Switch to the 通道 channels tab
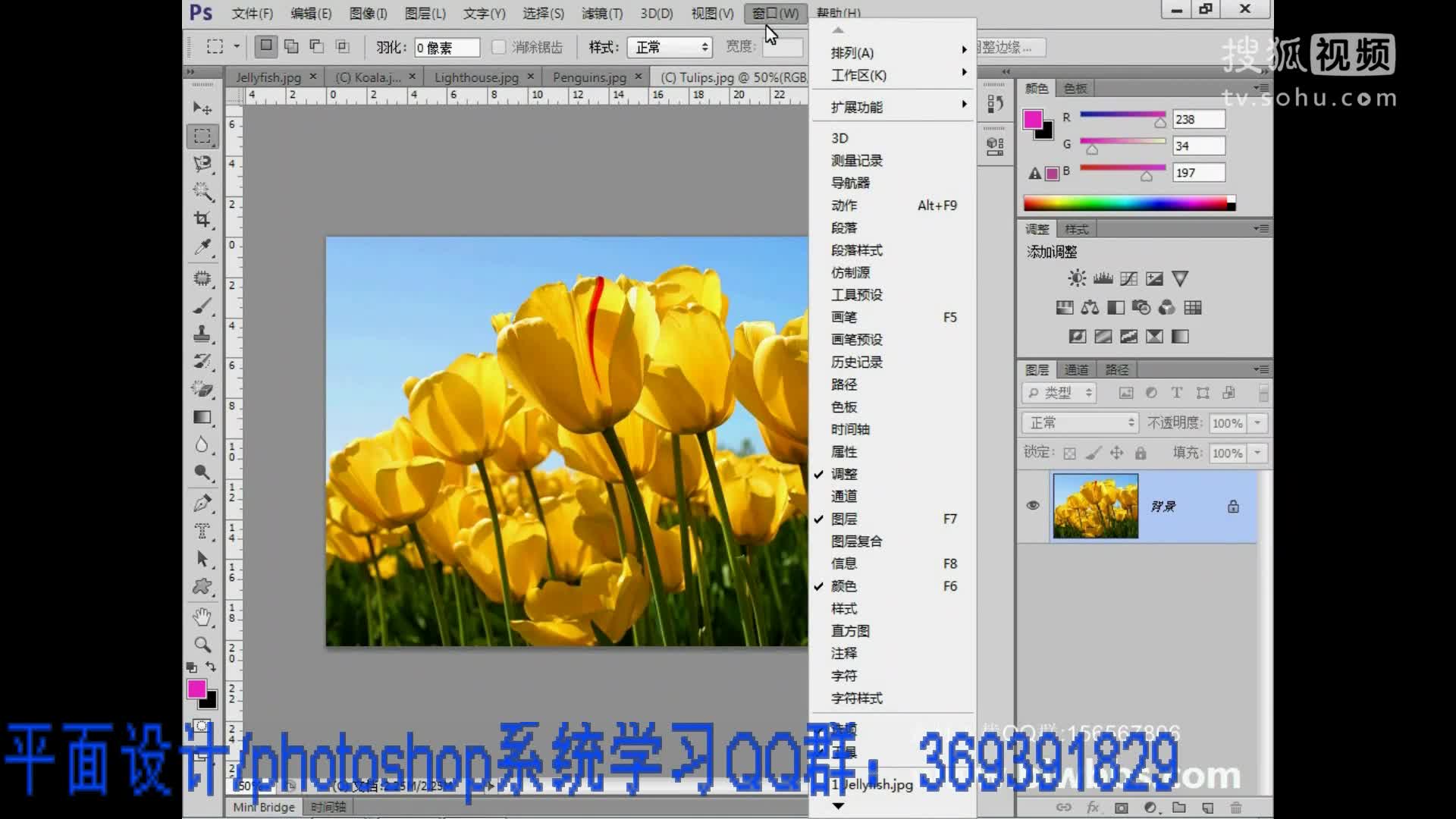 pos(1076,369)
